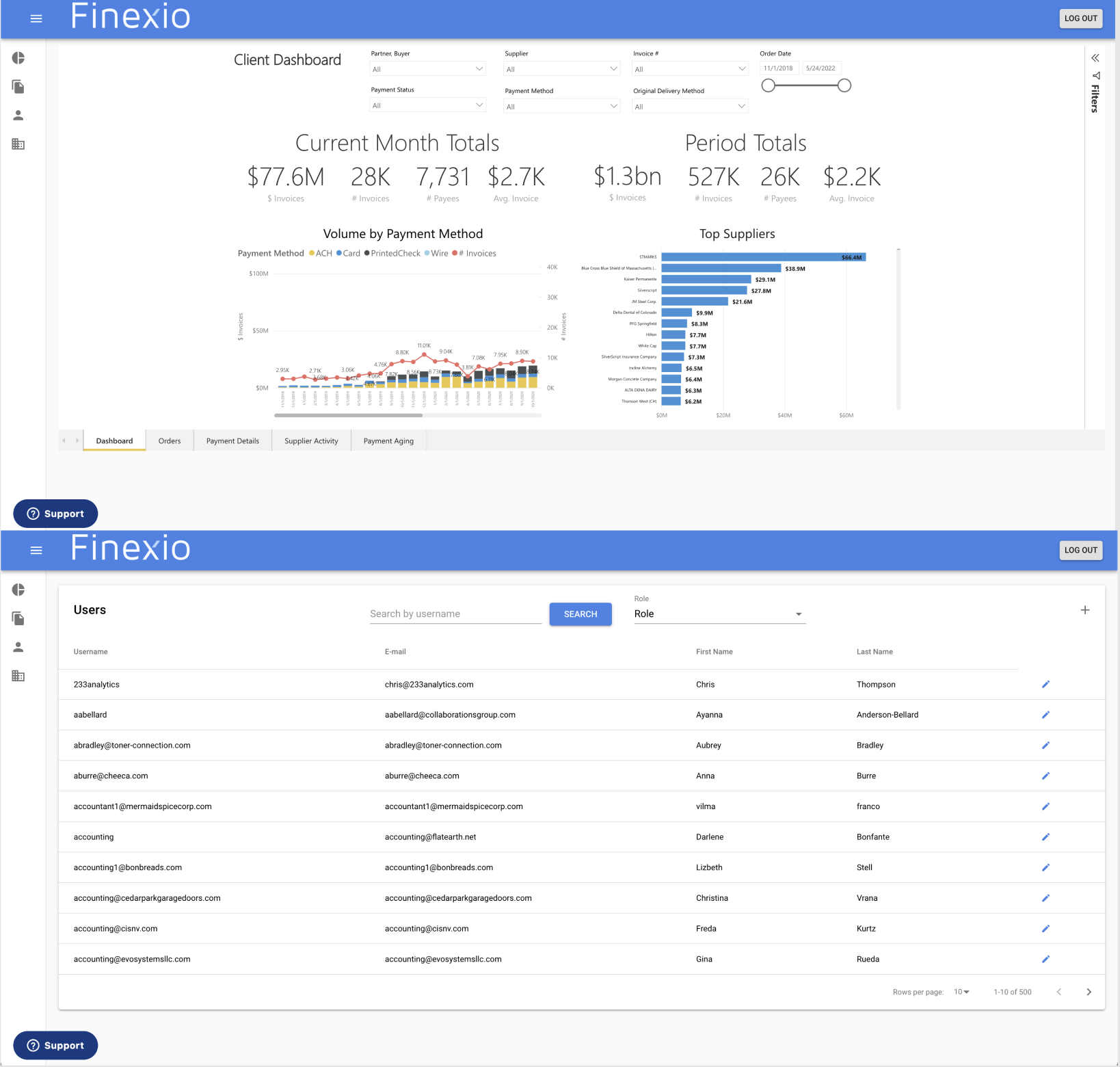Click Last Name column header
Image resolution: width=1120 pixels, height=1067 pixels.
tap(875, 652)
